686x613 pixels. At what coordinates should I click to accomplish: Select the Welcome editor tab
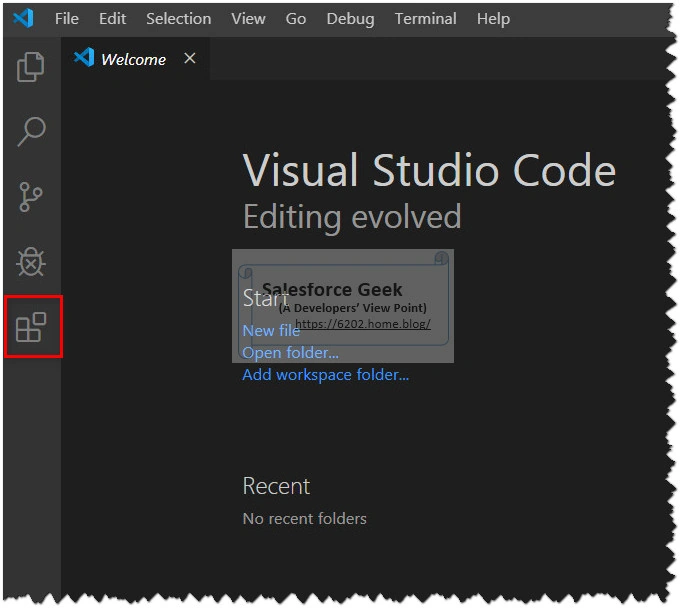pos(135,59)
